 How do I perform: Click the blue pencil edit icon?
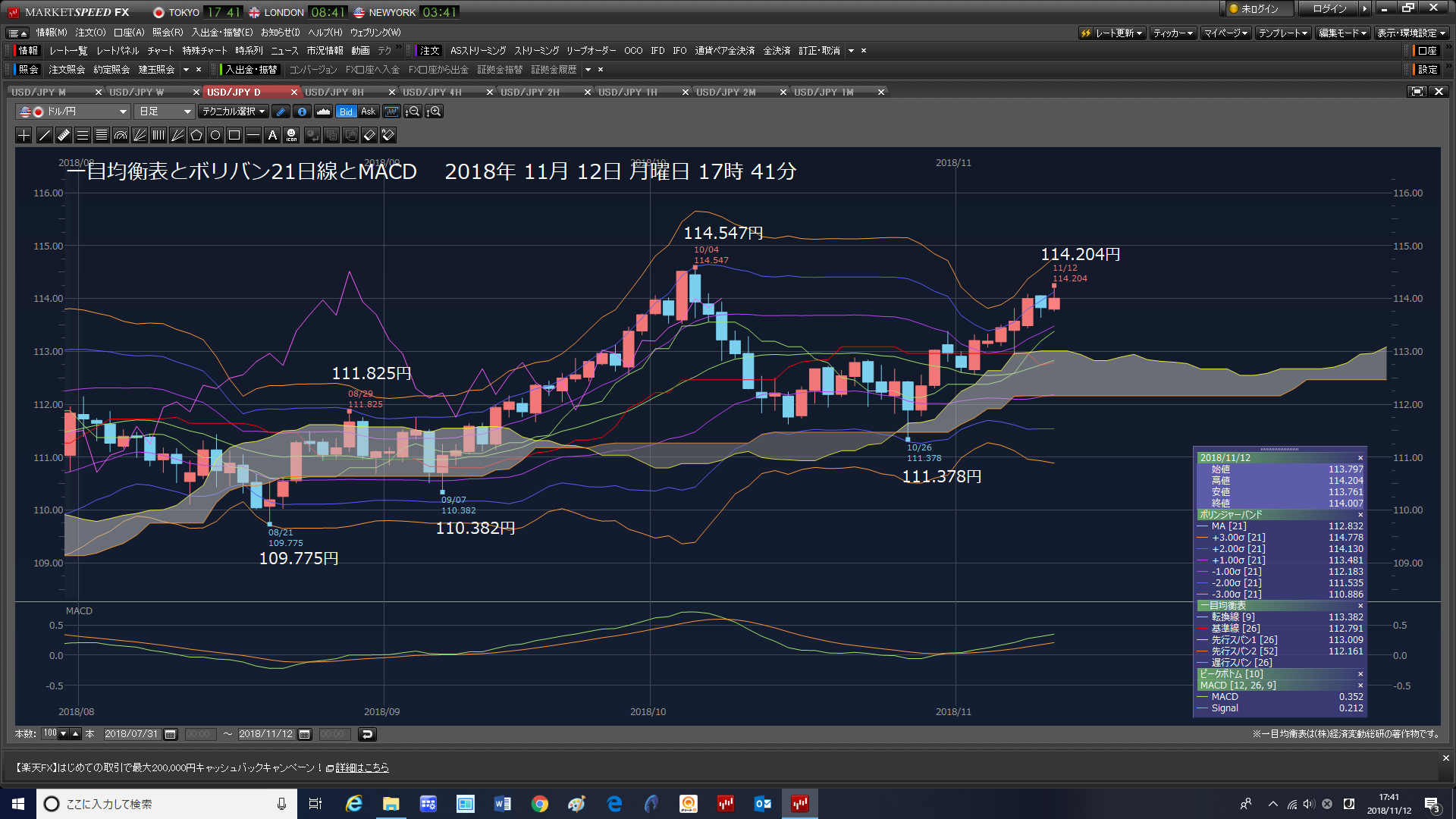tap(281, 111)
